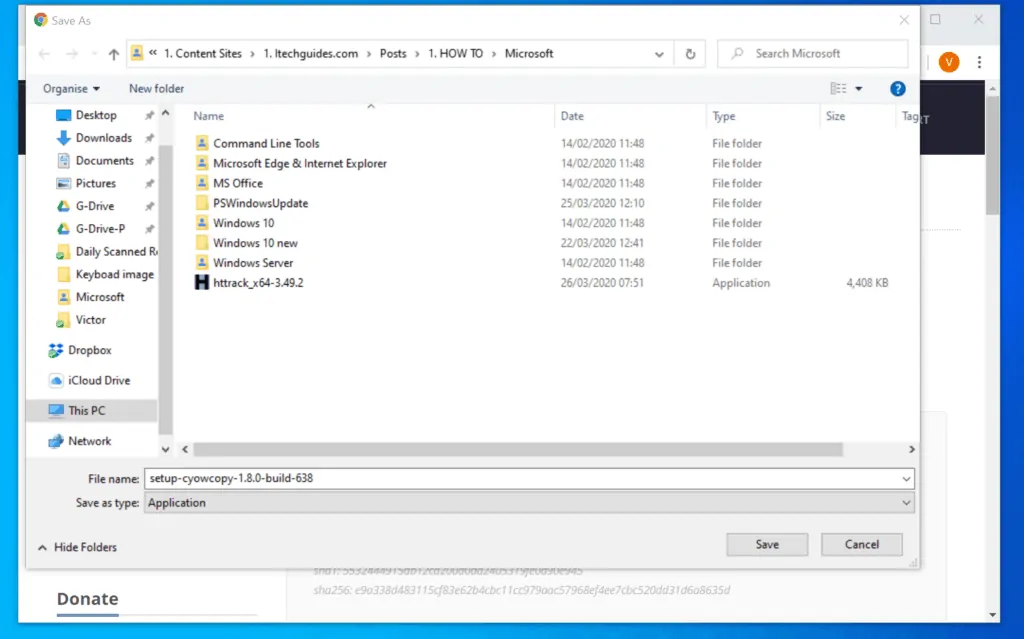The width and height of the screenshot is (1024, 639).
Task: Click Posts in the breadcrumb path
Action: click(x=393, y=54)
